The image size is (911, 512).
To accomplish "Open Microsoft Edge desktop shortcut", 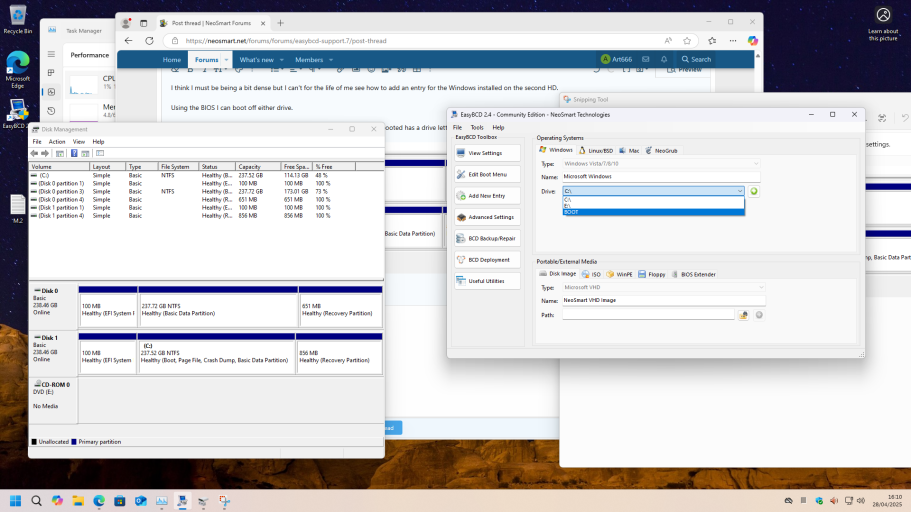I will 17,70.
